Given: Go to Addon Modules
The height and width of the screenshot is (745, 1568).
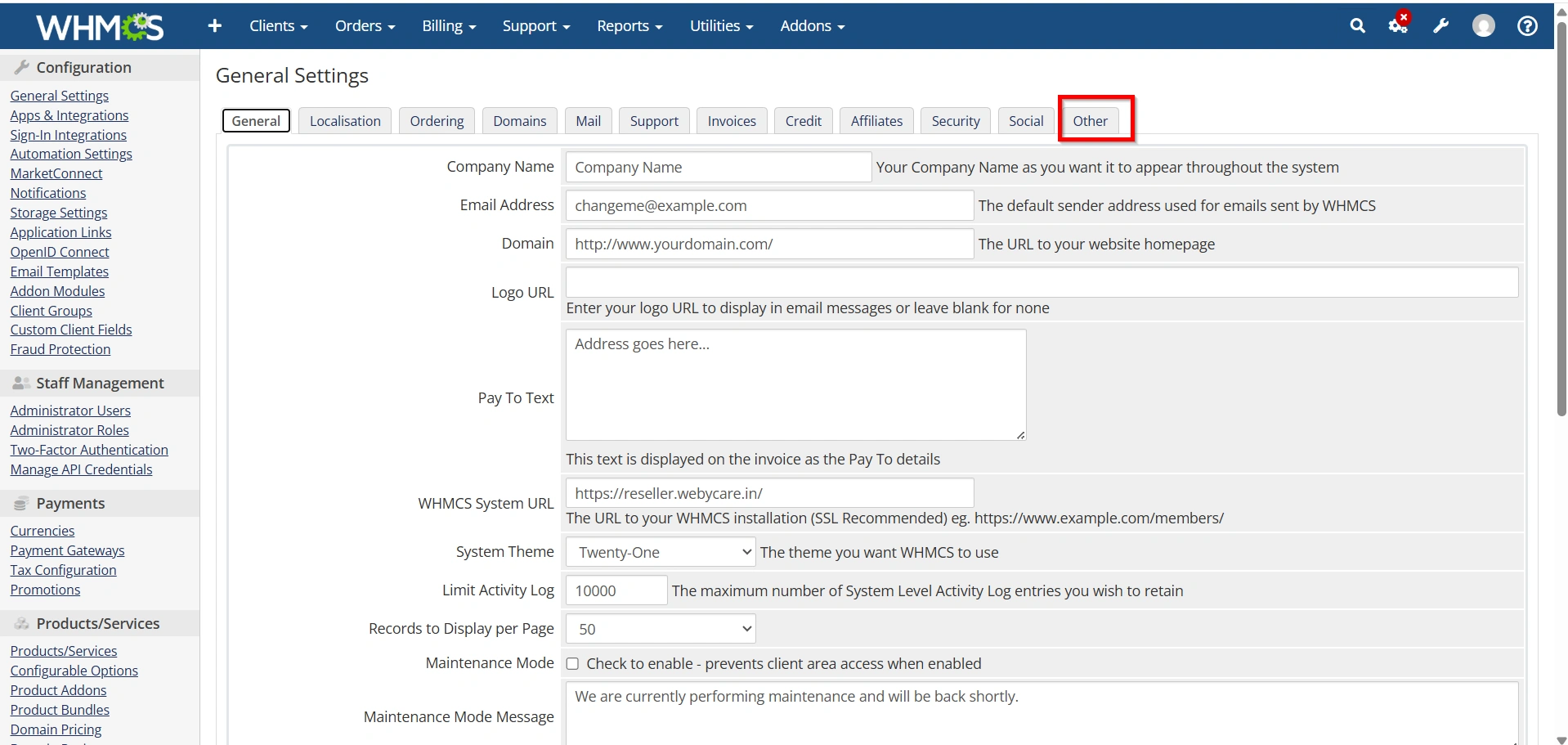Looking at the screenshot, I should 58,291.
